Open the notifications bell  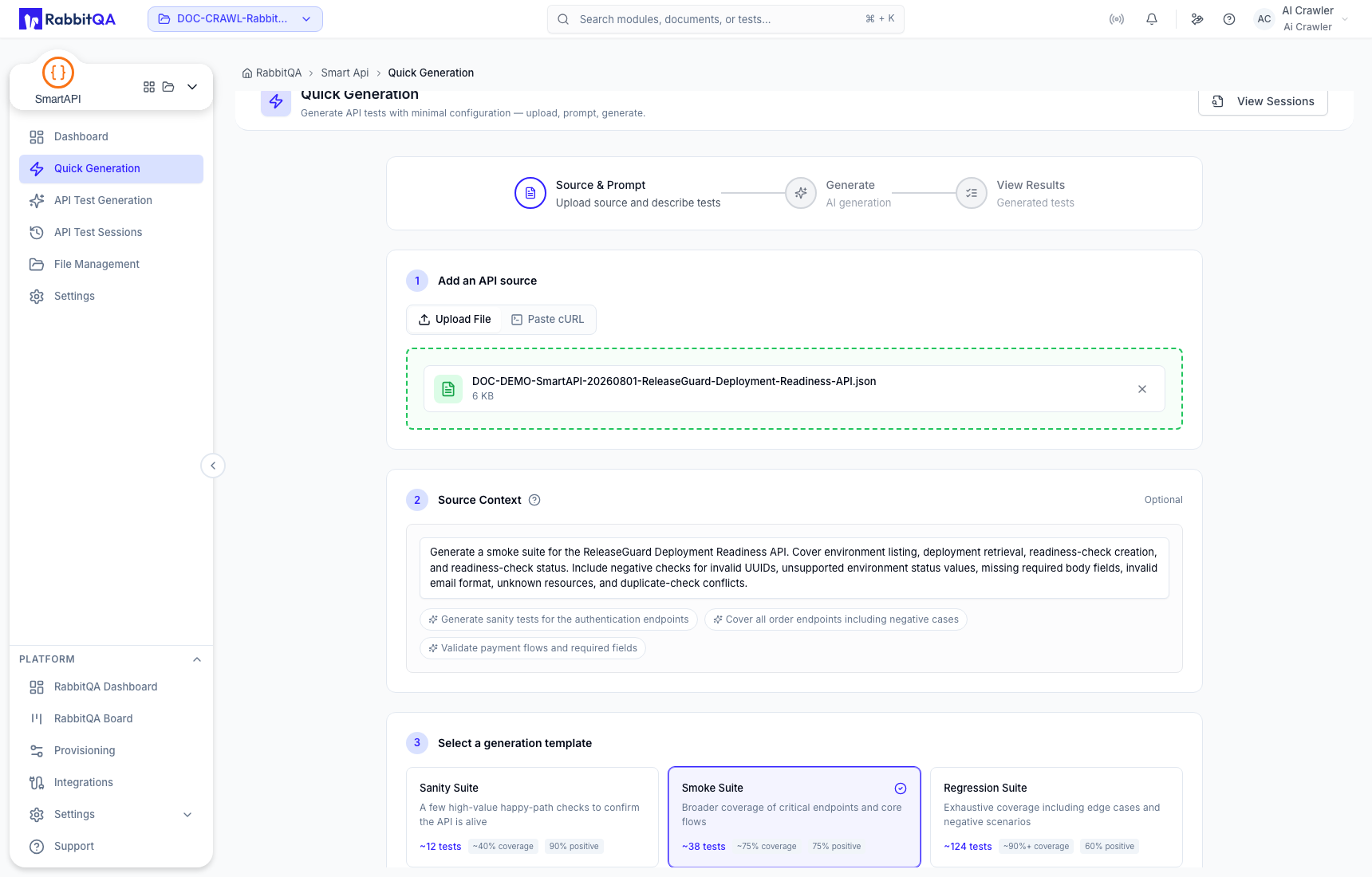pyautogui.click(x=1152, y=19)
